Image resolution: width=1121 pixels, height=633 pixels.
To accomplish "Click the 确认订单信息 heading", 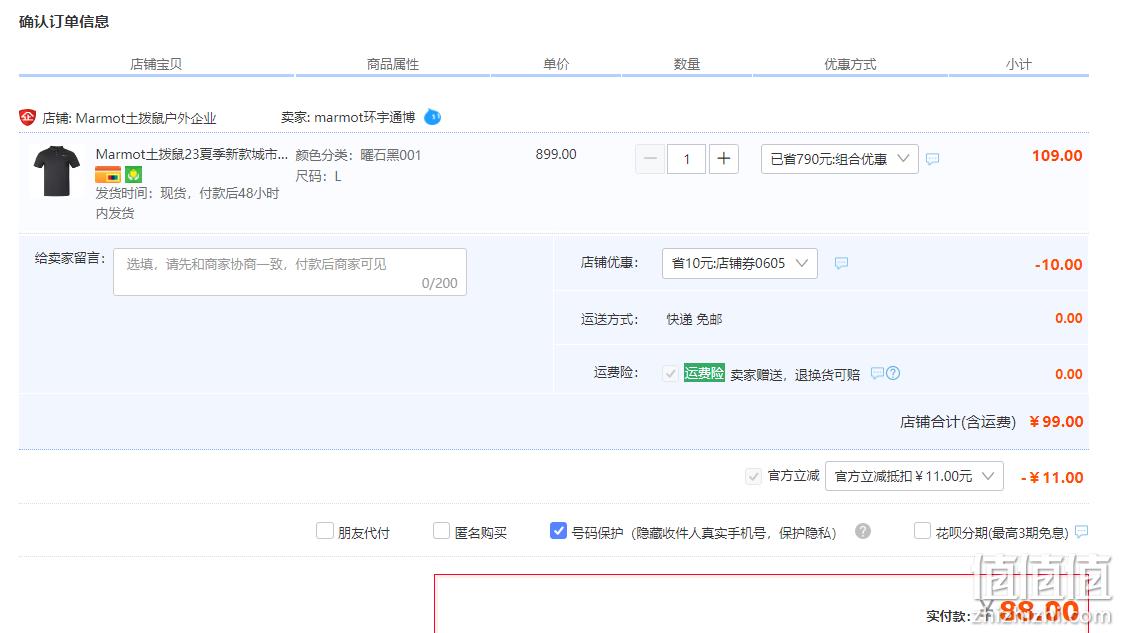I will click(x=64, y=21).
